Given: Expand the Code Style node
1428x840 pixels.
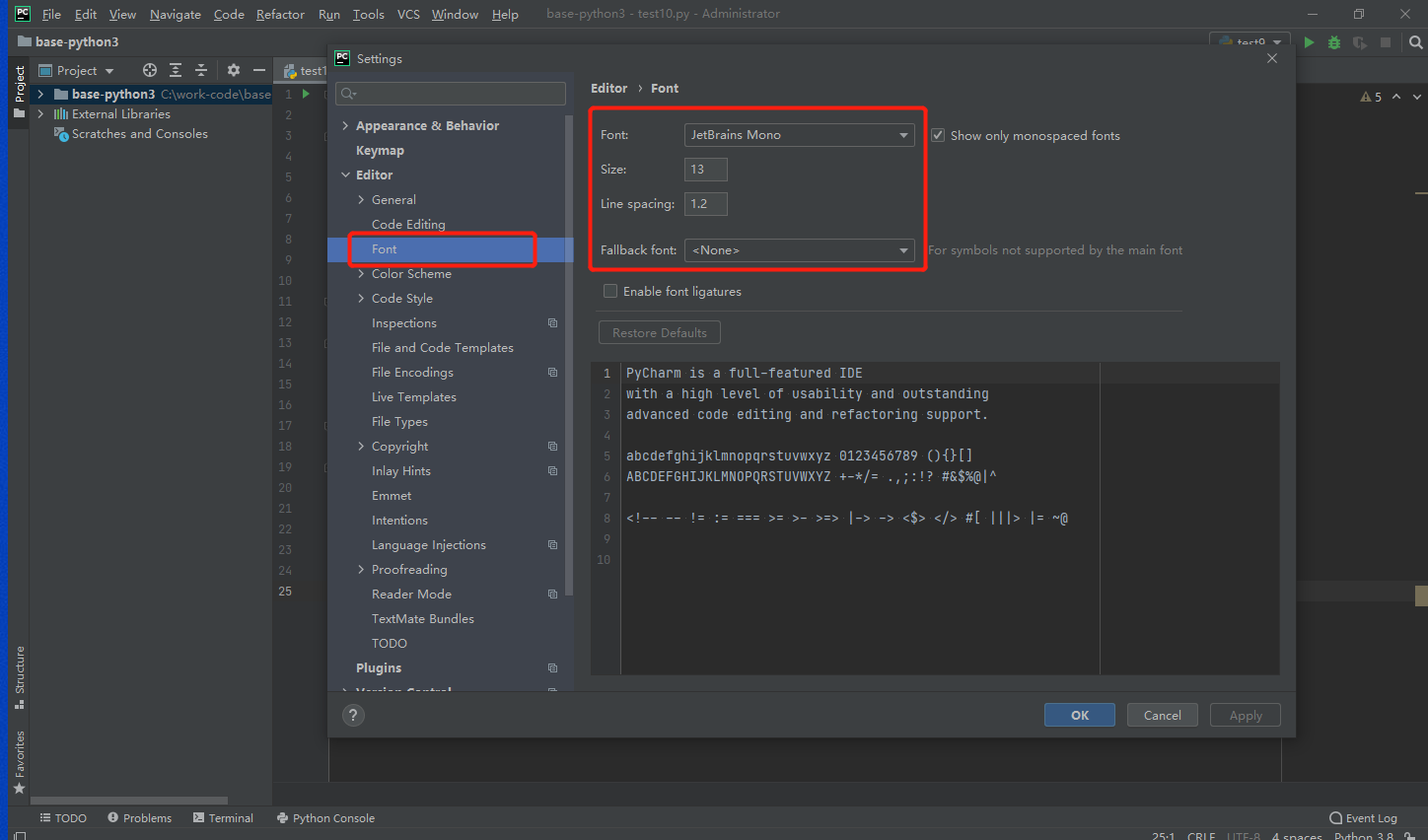Looking at the screenshot, I should pos(361,299).
